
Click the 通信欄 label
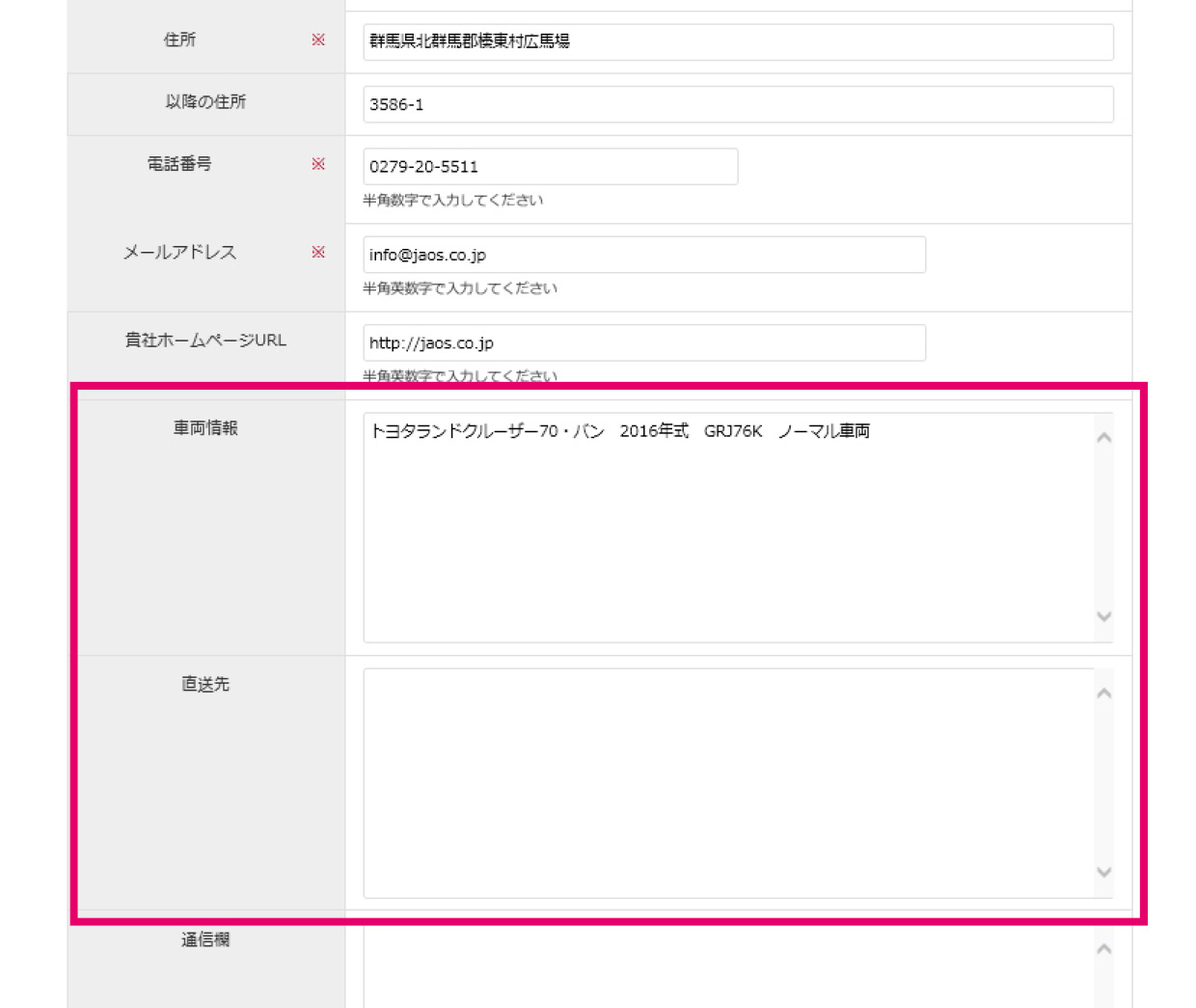(205, 940)
